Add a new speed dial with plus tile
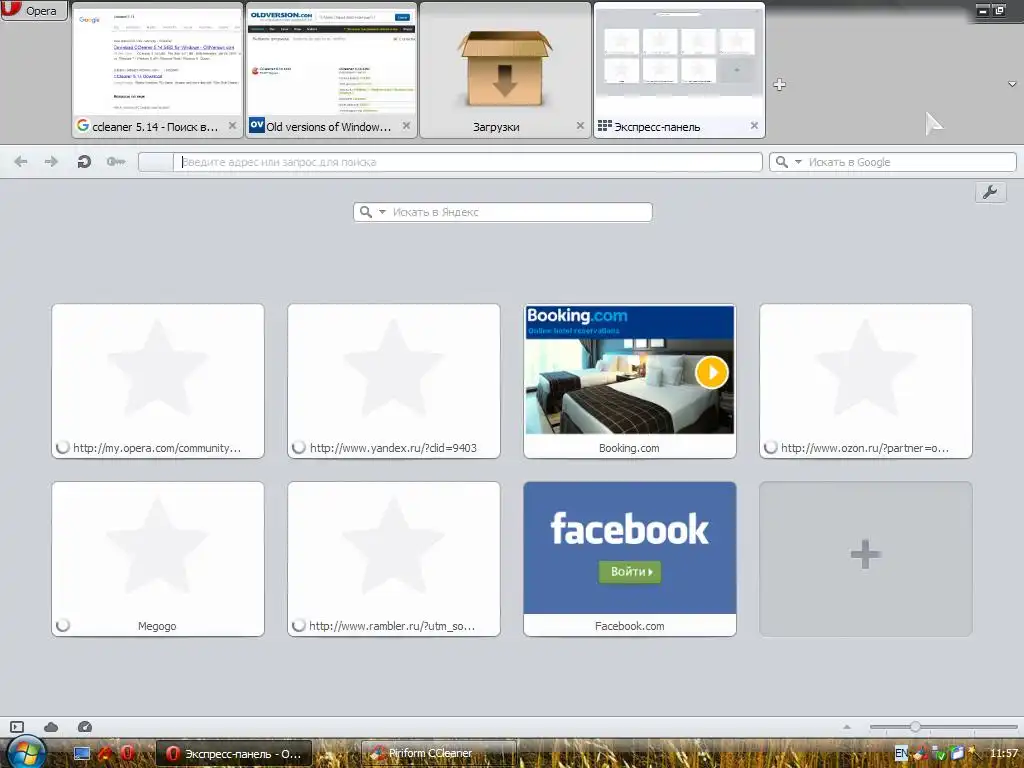This screenshot has height=768, width=1024. coord(865,559)
